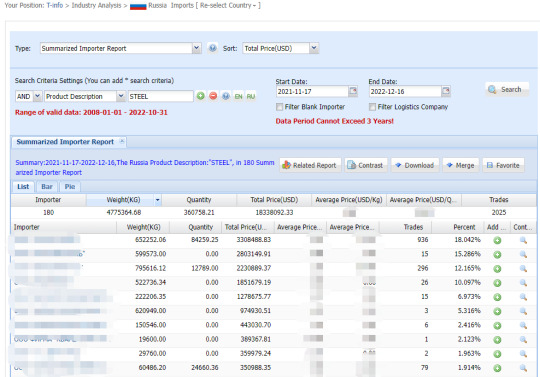Switch to the List tab
The height and width of the screenshot is (377, 540).
(23, 187)
